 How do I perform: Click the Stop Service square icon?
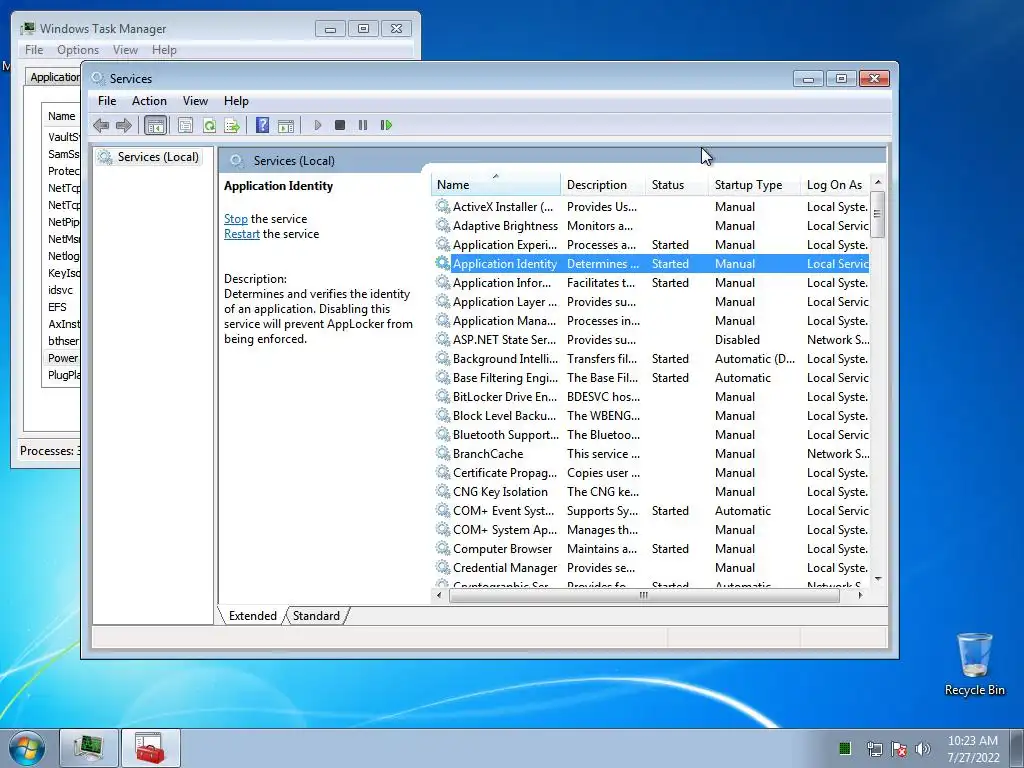340,125
